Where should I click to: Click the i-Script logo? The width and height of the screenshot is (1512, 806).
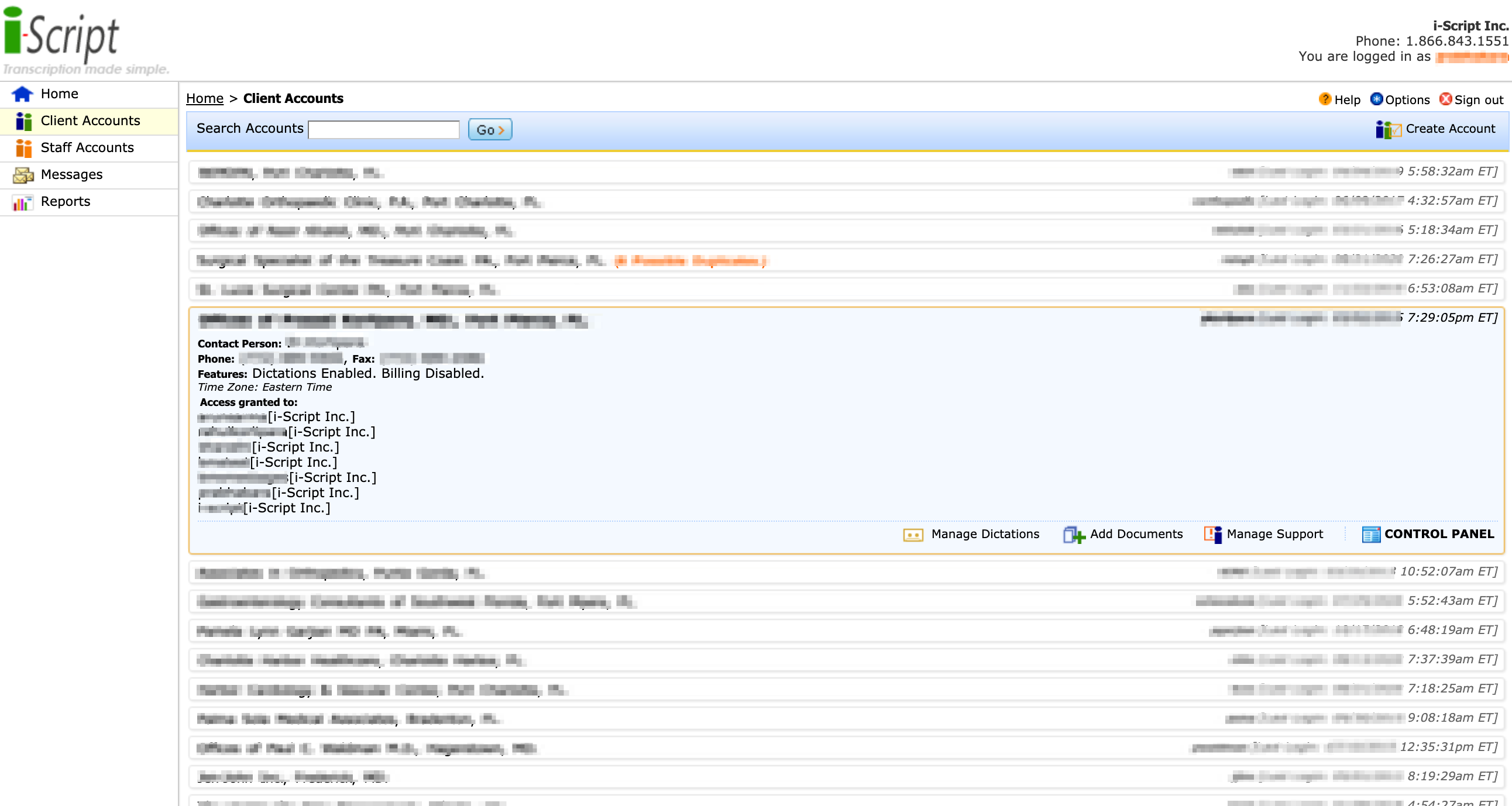pos(61,33)
